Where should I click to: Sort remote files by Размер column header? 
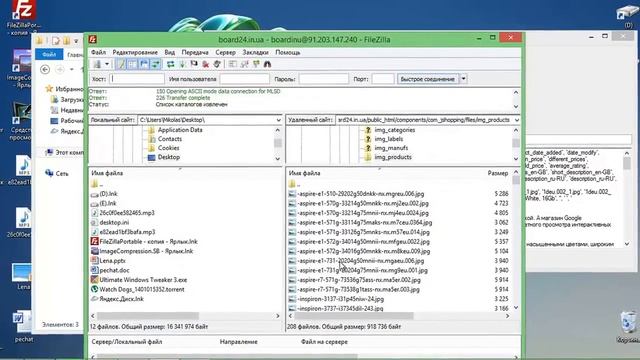point(498,173)
